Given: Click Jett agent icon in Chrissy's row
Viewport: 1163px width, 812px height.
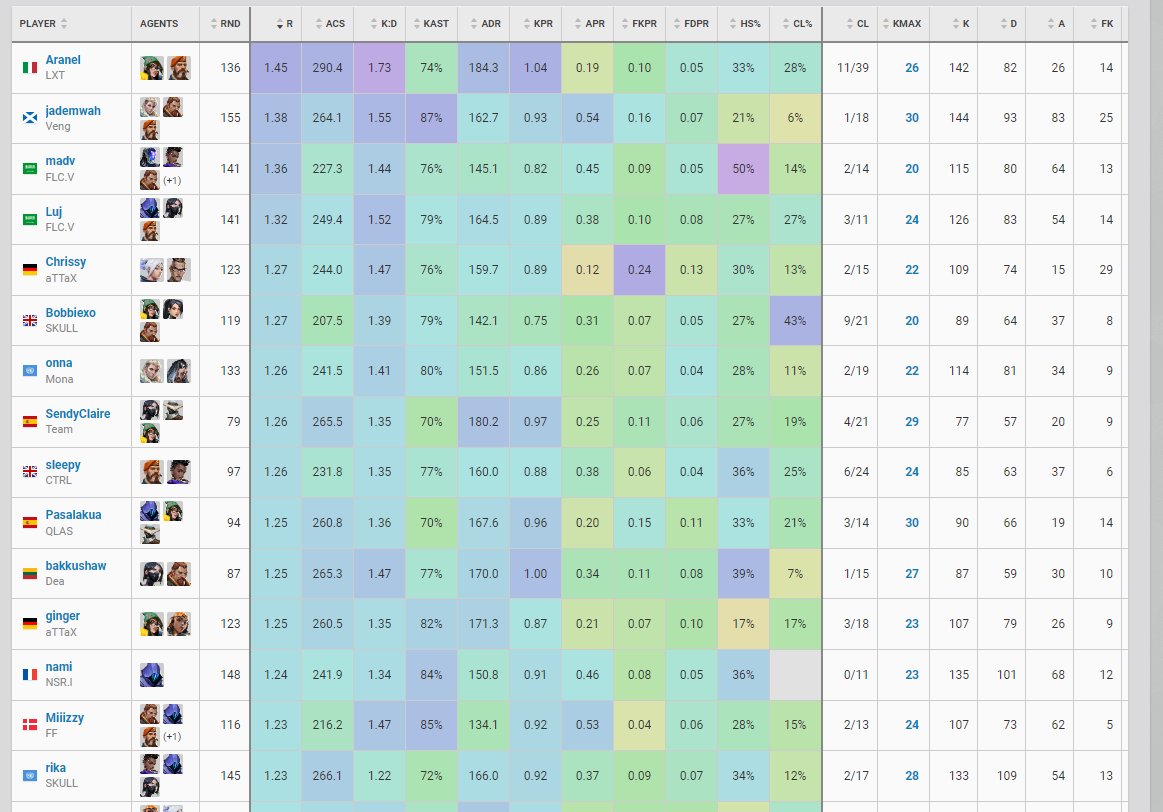Looking at the screenshot, I should coord(151,270).
